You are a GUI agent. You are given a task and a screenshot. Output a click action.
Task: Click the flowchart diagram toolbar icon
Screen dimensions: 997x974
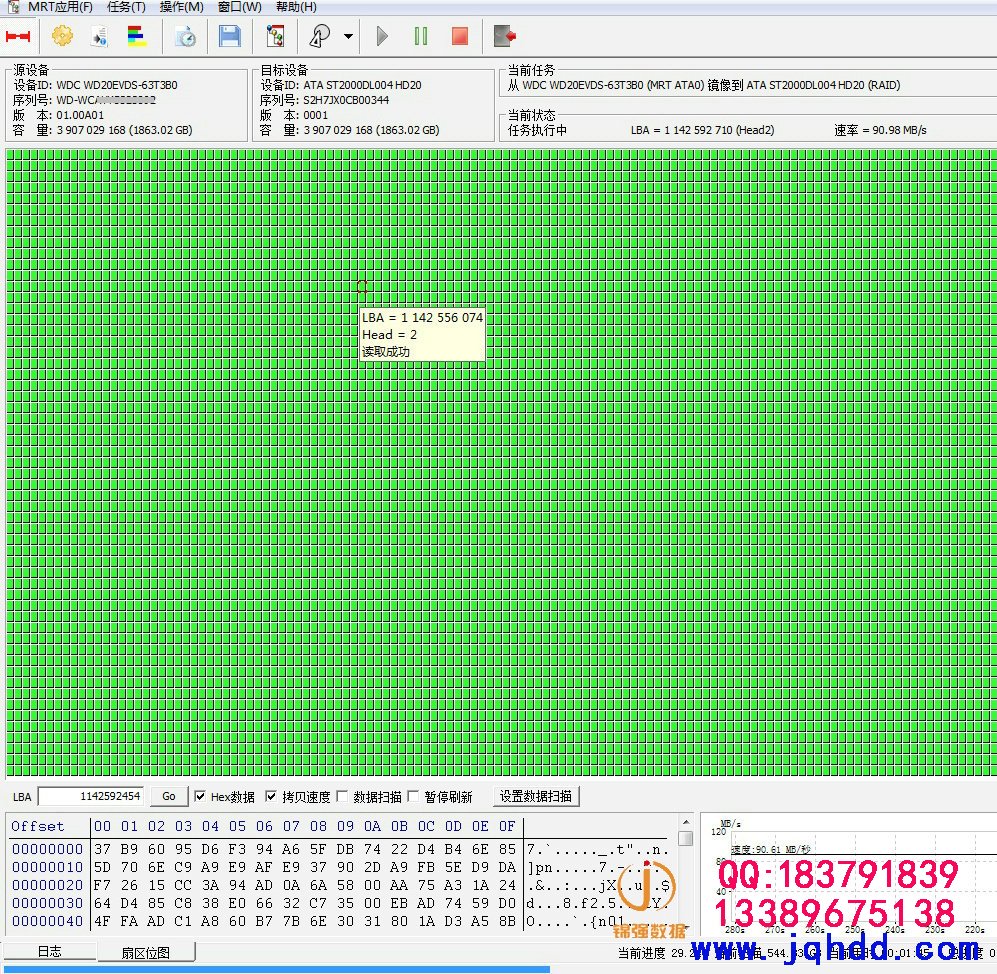[275, 37]
